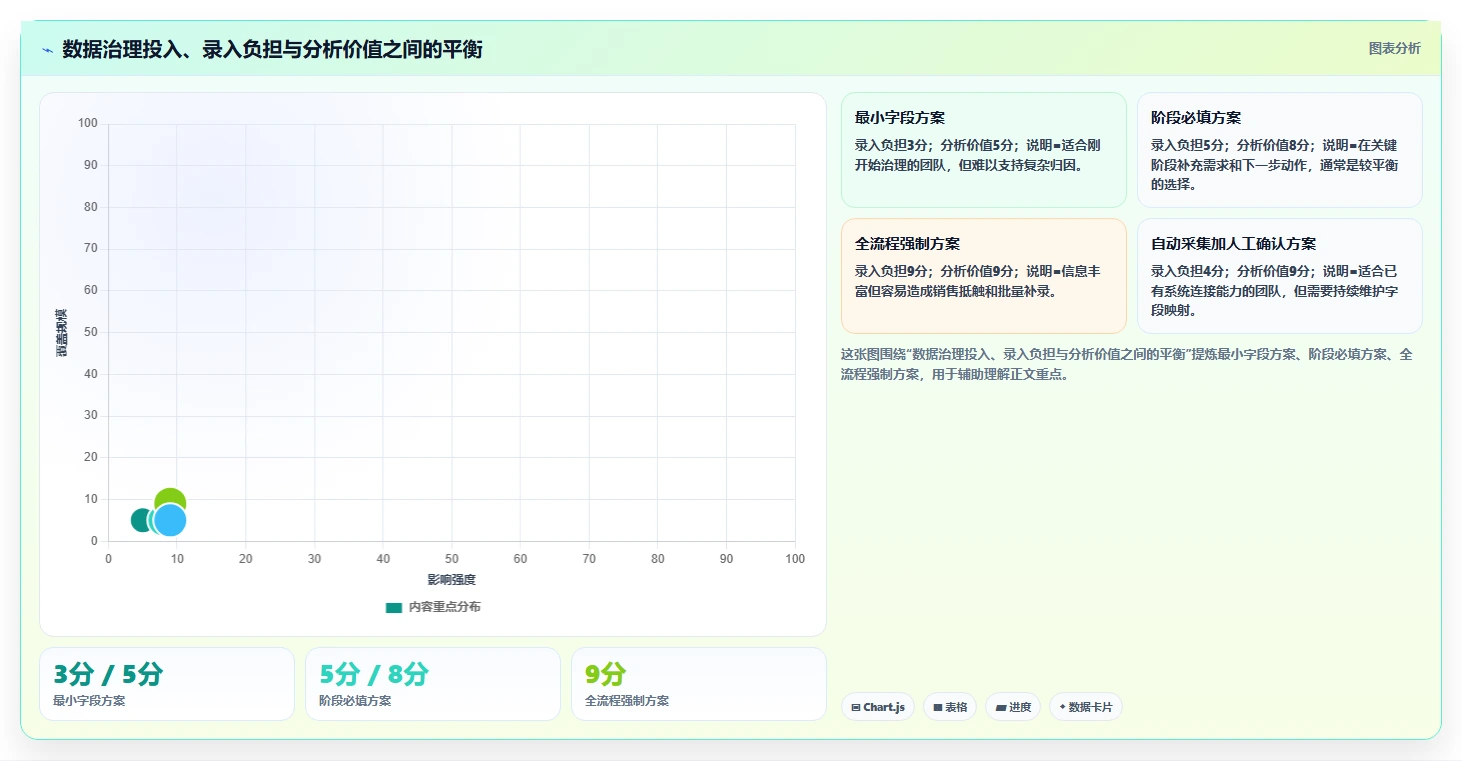The width and height of the screenshot is (1462, 761).
Task: Open the 最小字段方案 description card
Action: click(984, 150)
